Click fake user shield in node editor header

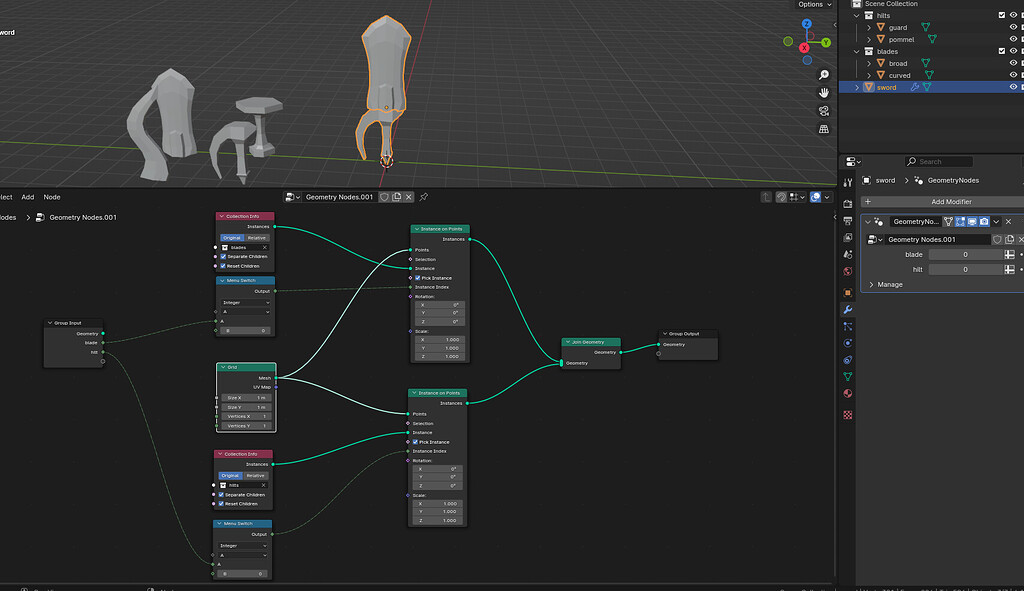385,197
